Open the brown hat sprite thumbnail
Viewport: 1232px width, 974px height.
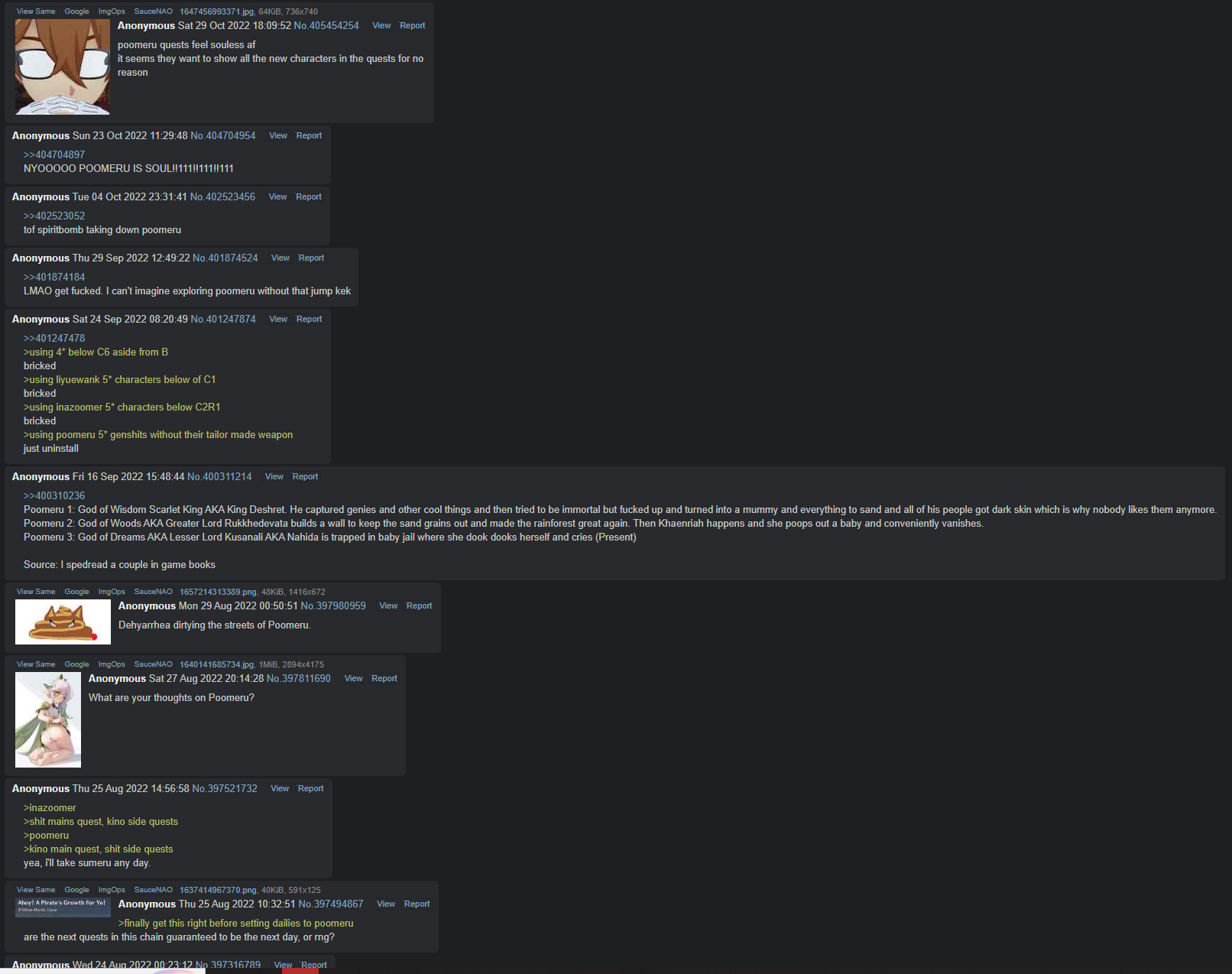[63, 622]
